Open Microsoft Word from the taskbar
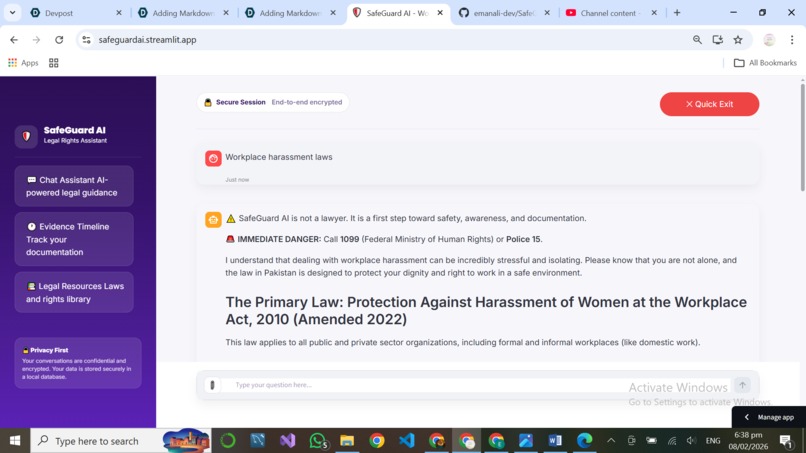This screenshot has height=453, width=806. (555, 441)
